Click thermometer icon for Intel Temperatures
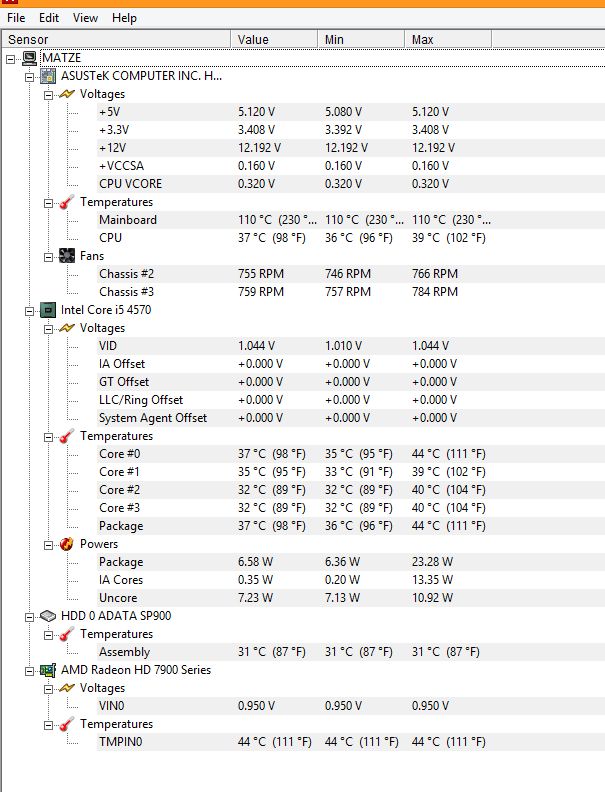 pos(67,436)
